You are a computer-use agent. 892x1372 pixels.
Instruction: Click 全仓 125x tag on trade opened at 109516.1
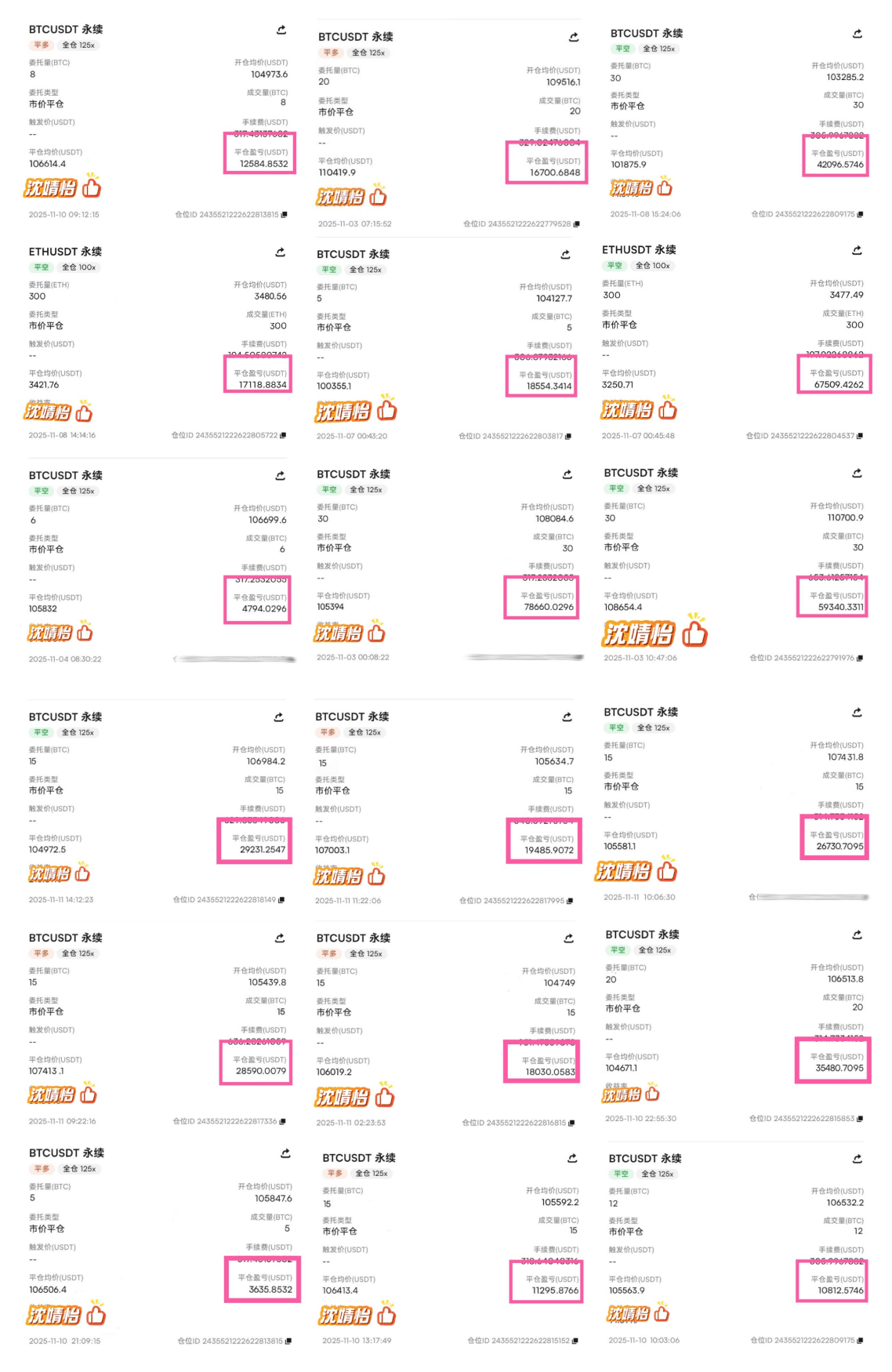pyautogui.click(x=368, y=53)
